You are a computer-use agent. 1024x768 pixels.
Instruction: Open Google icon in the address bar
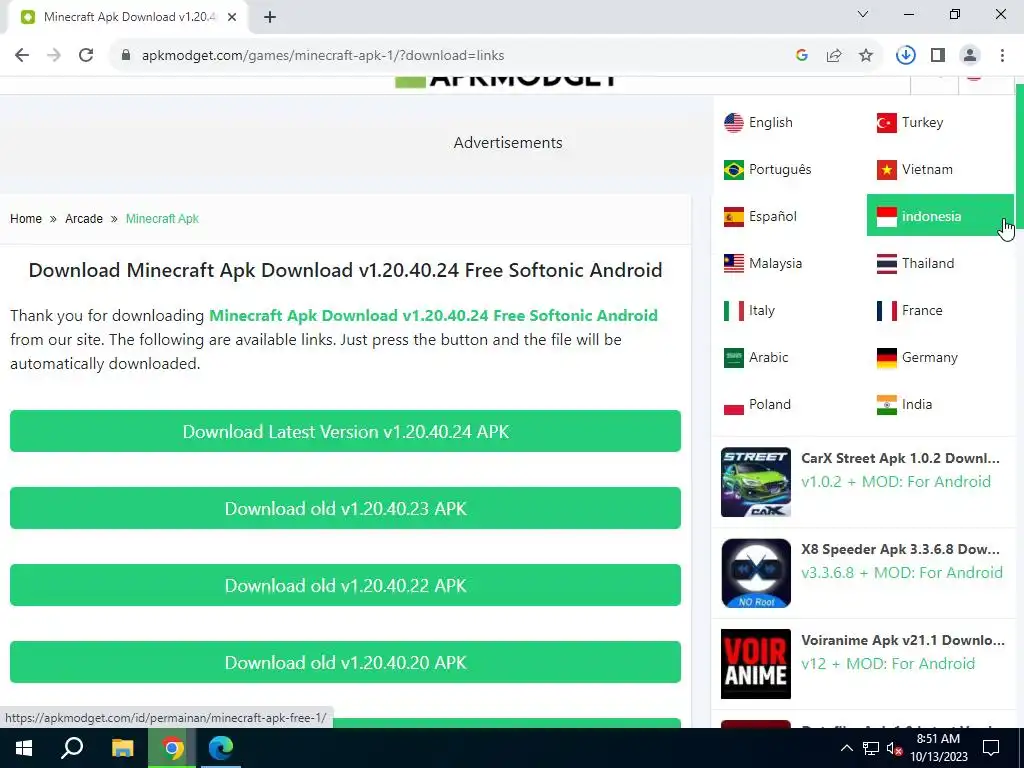(802, 56)
